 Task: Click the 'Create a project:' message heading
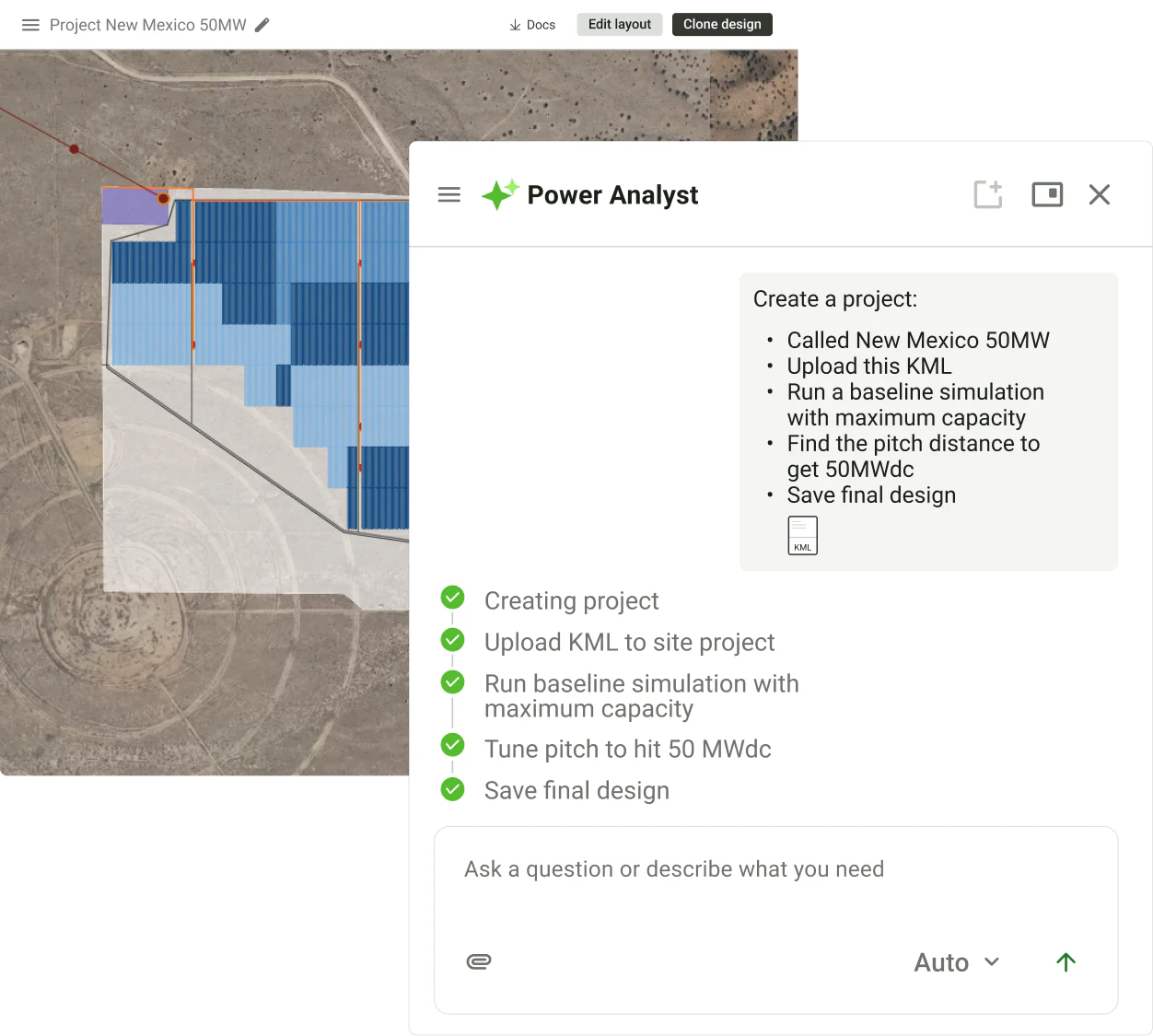tap(835, 299)
